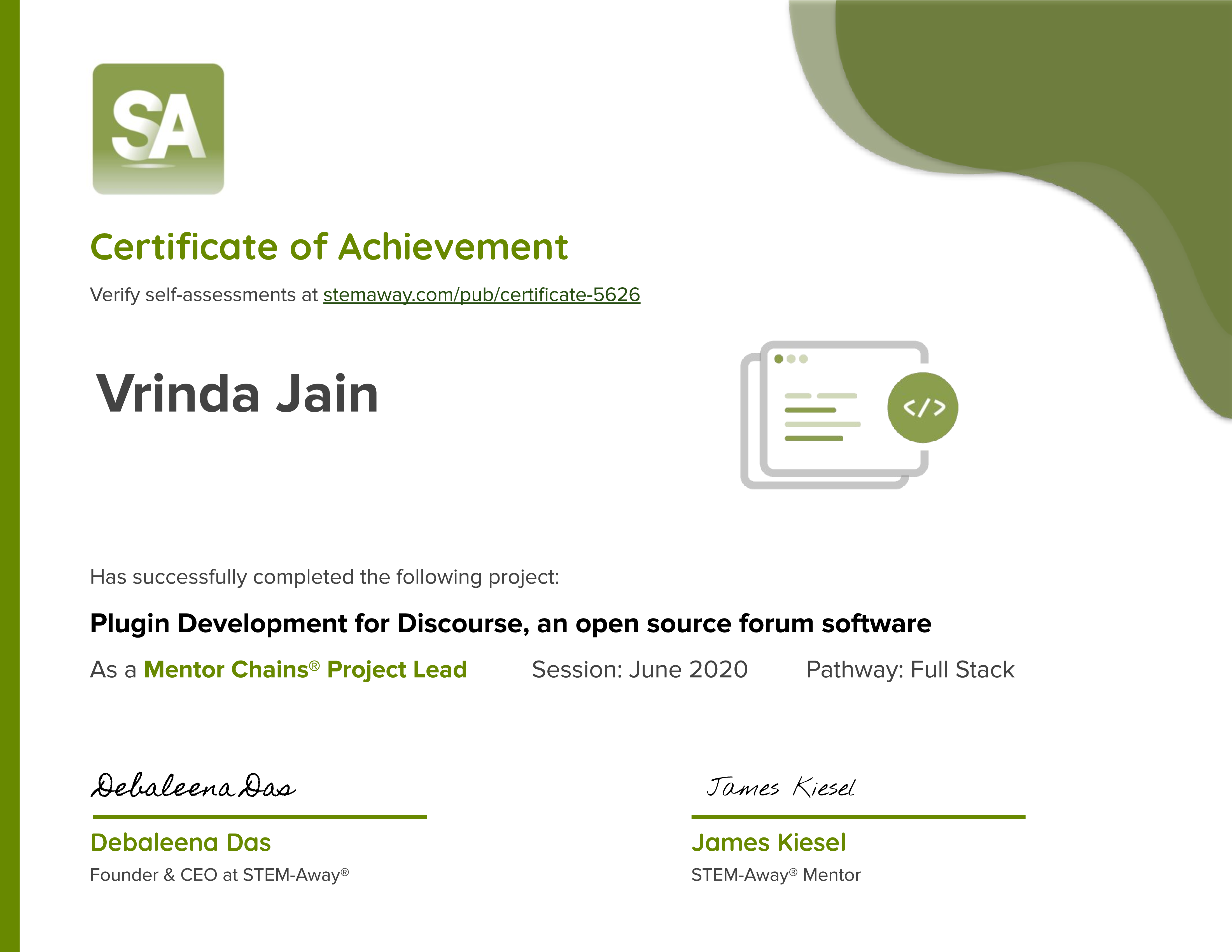Click the SA STEM-Away logo

coord(158,129)
